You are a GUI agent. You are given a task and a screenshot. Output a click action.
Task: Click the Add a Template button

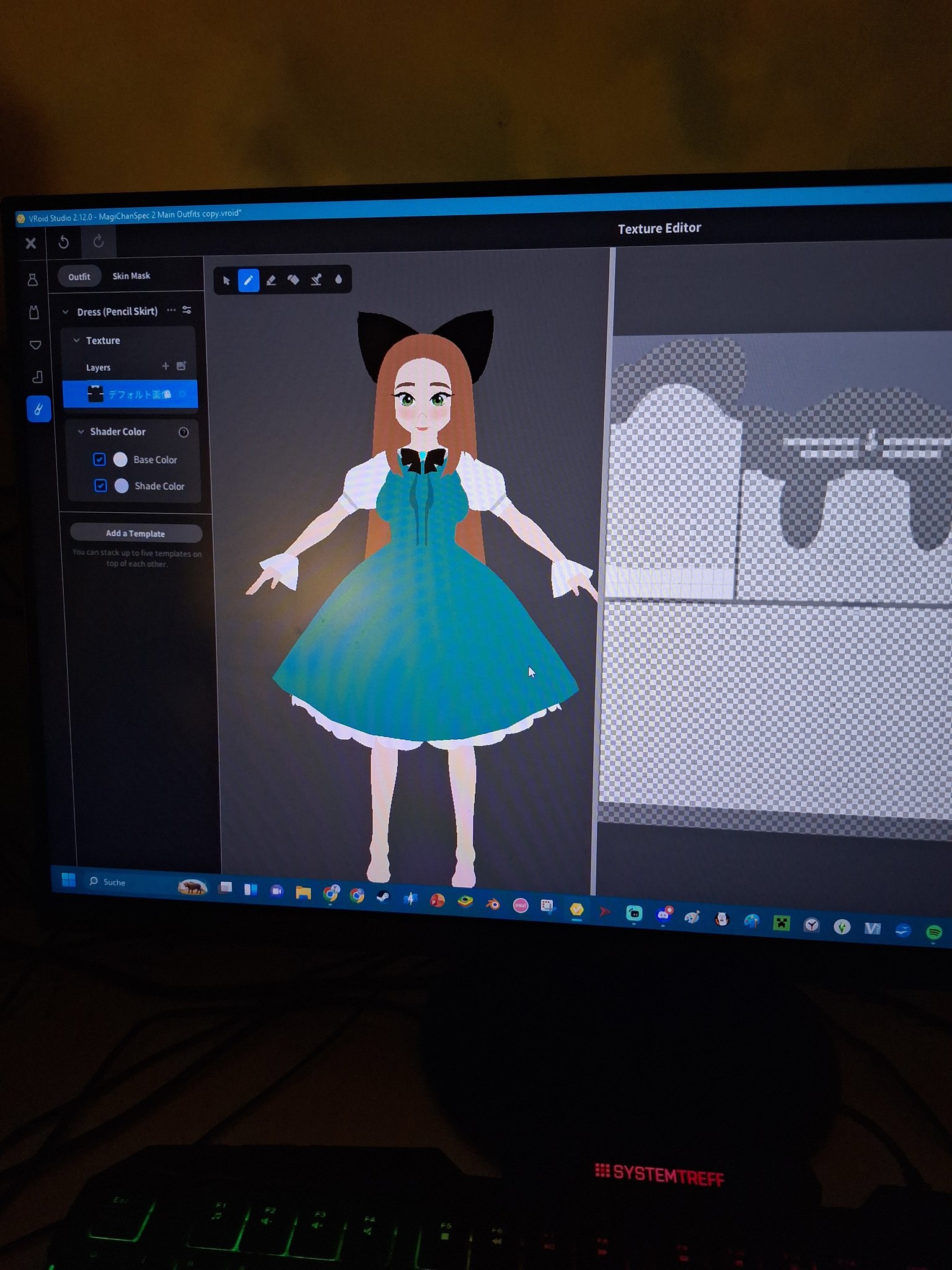(136, 533)
